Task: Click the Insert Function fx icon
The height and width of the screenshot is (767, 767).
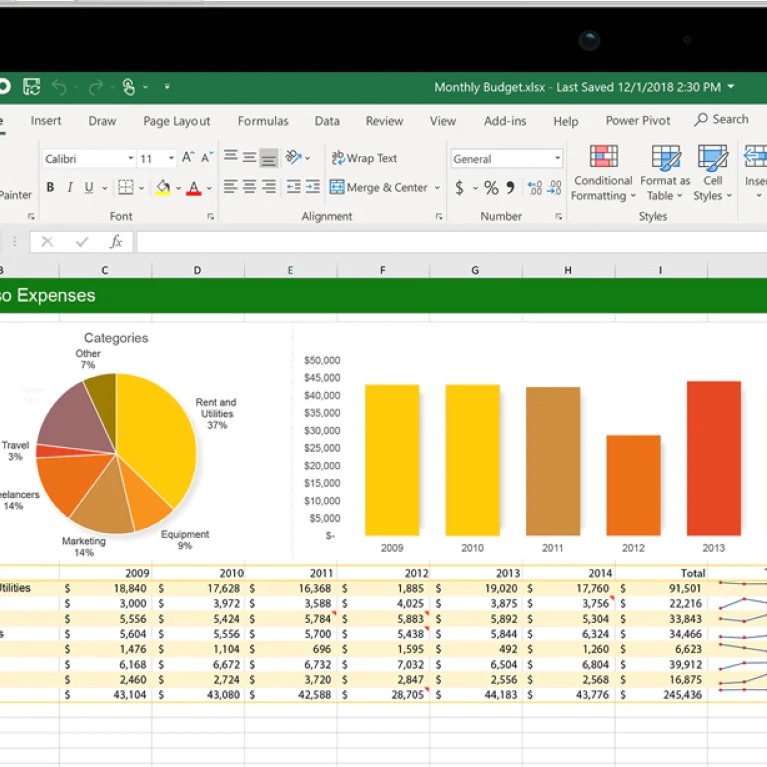Action: coord(116,242)
